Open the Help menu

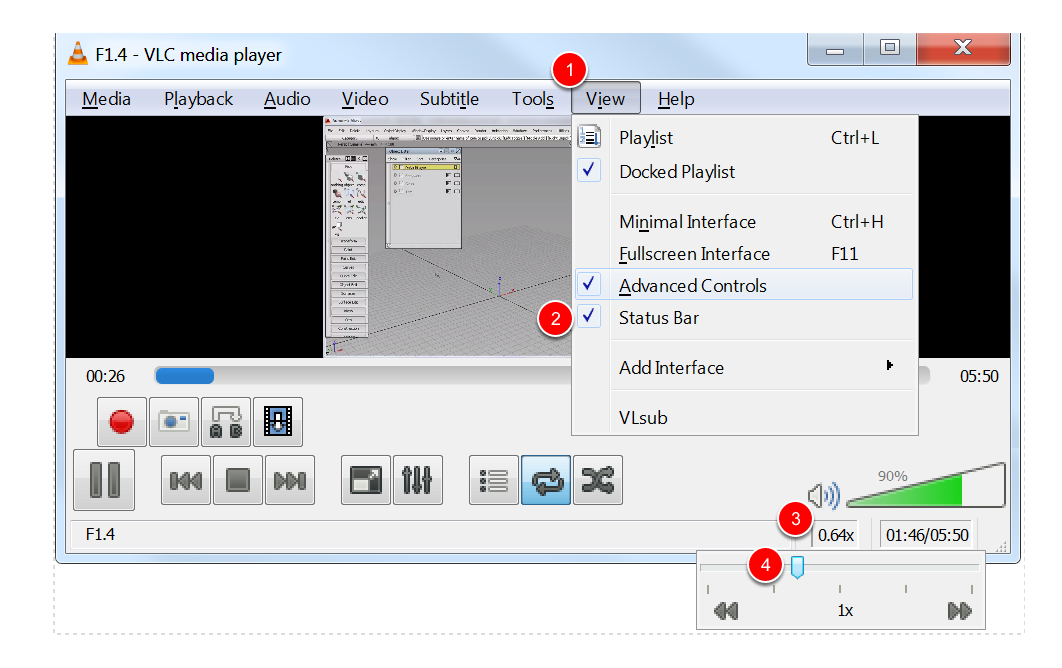[676, 99]
